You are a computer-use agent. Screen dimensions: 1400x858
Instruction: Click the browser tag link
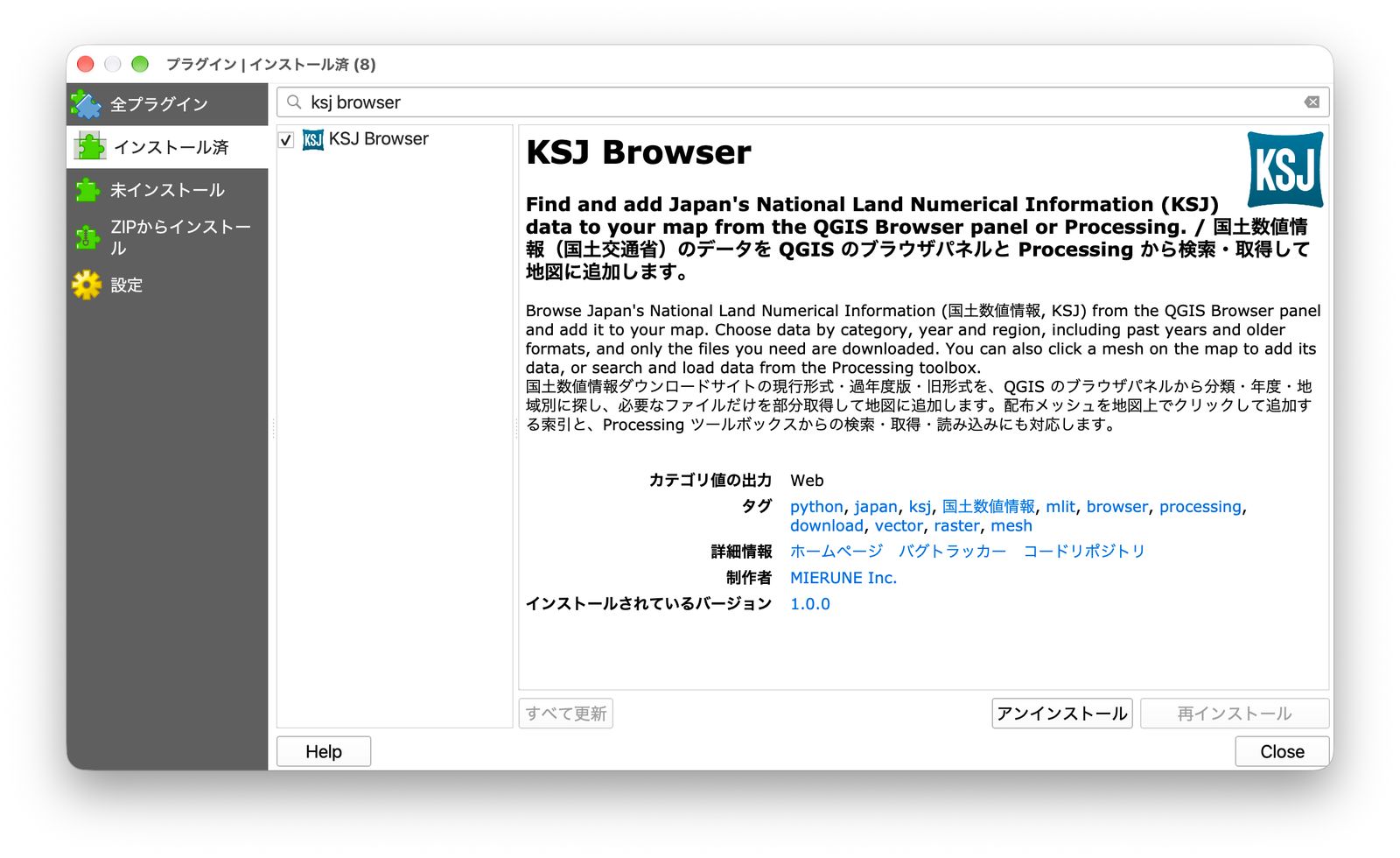[1117, 507]
